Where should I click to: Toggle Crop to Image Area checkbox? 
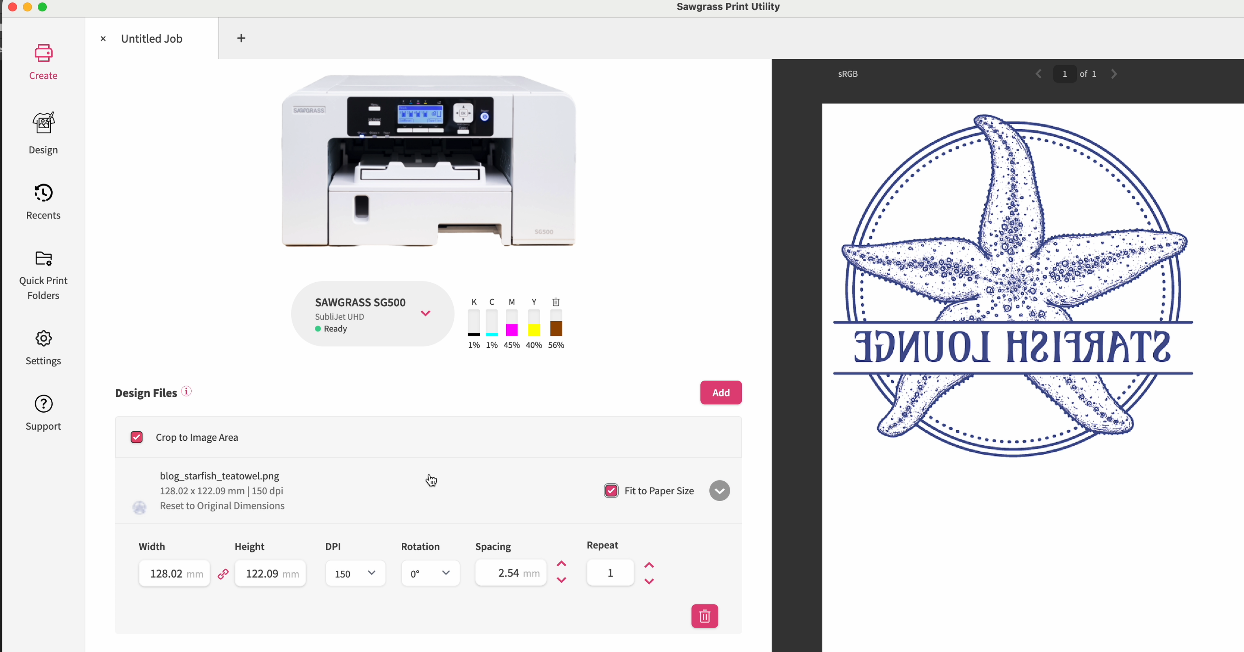[x=137, y=437]
